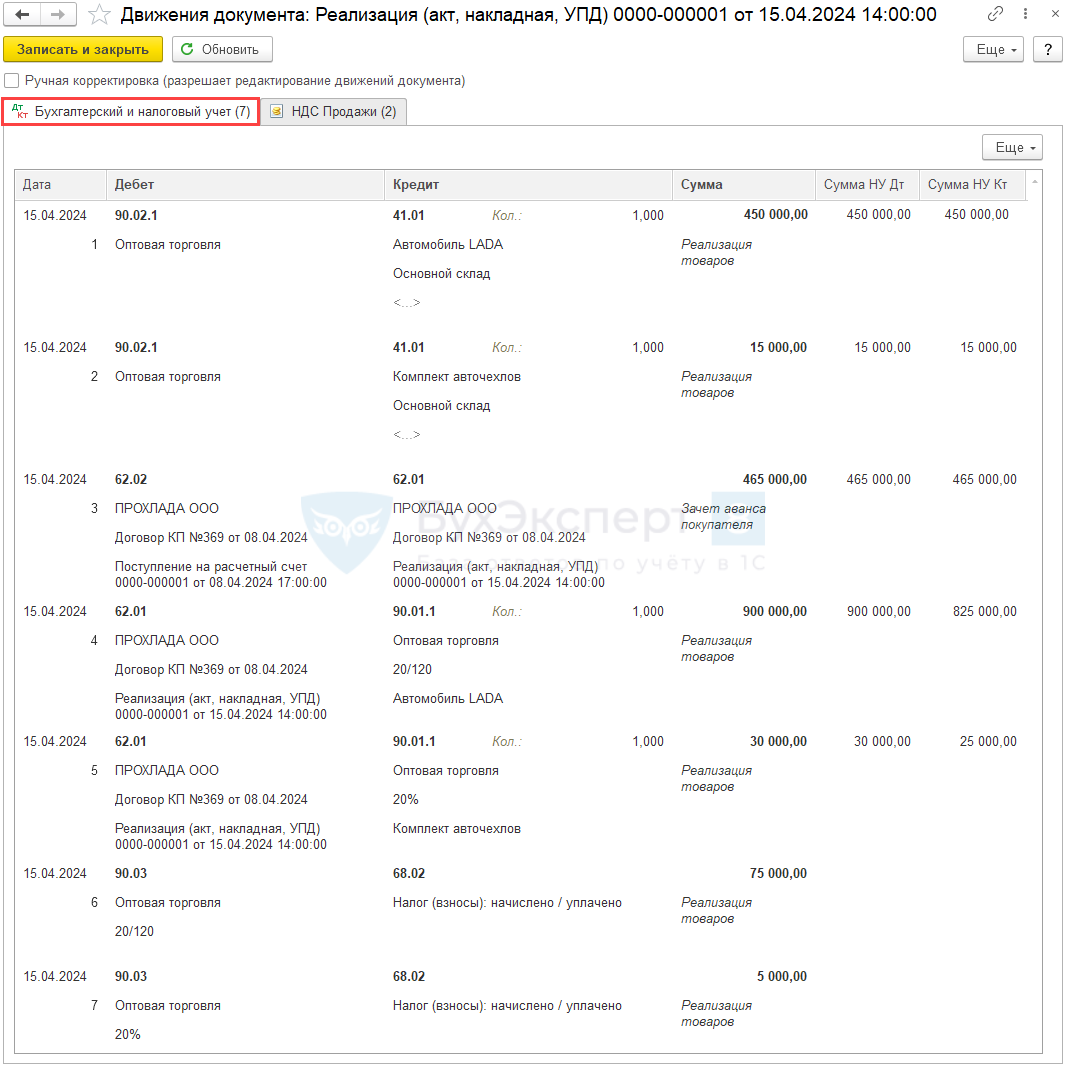Click the Сумма НУ Дт column header

868,184
